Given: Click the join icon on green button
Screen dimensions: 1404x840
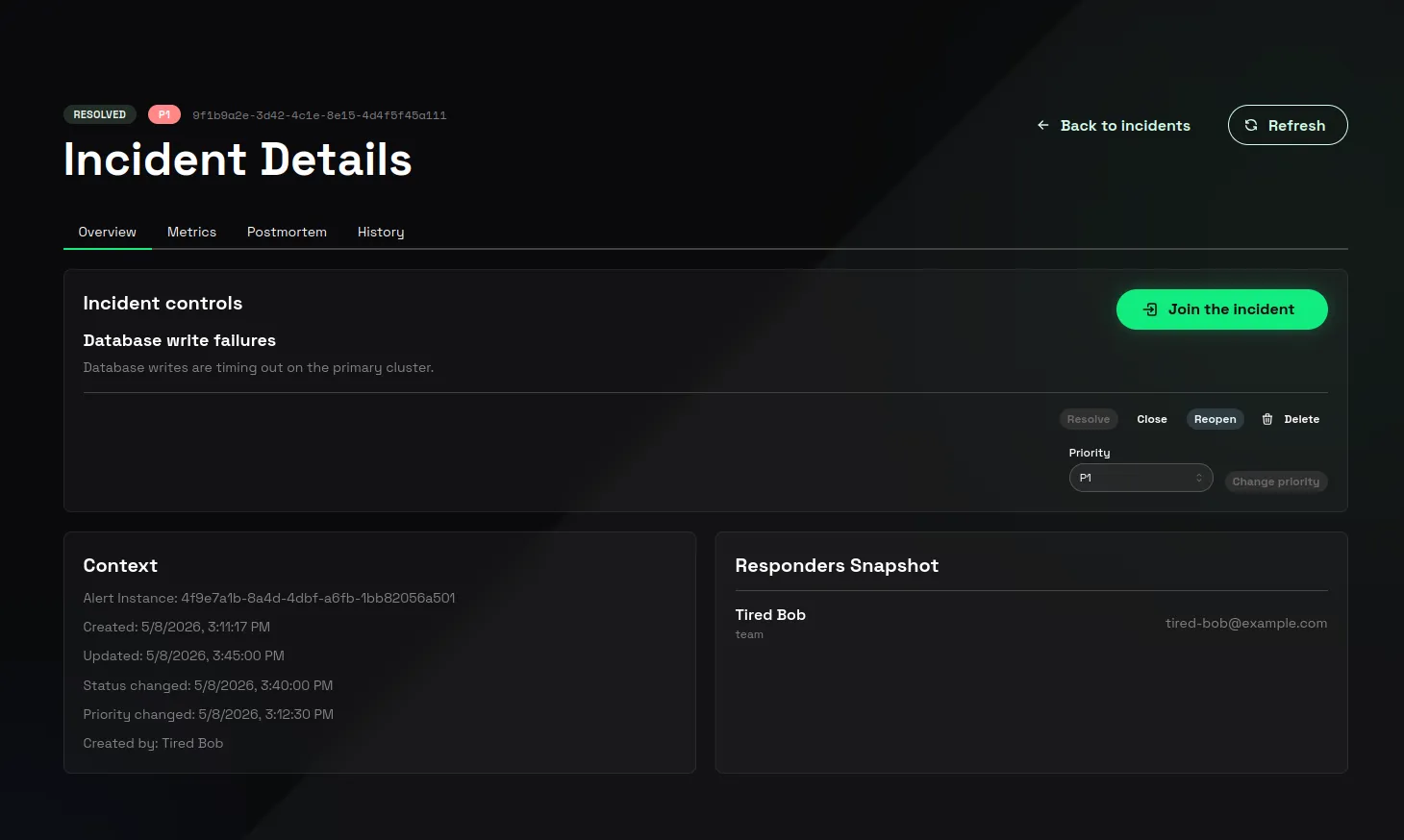Looking at the screenshot, I should 1150,309.
